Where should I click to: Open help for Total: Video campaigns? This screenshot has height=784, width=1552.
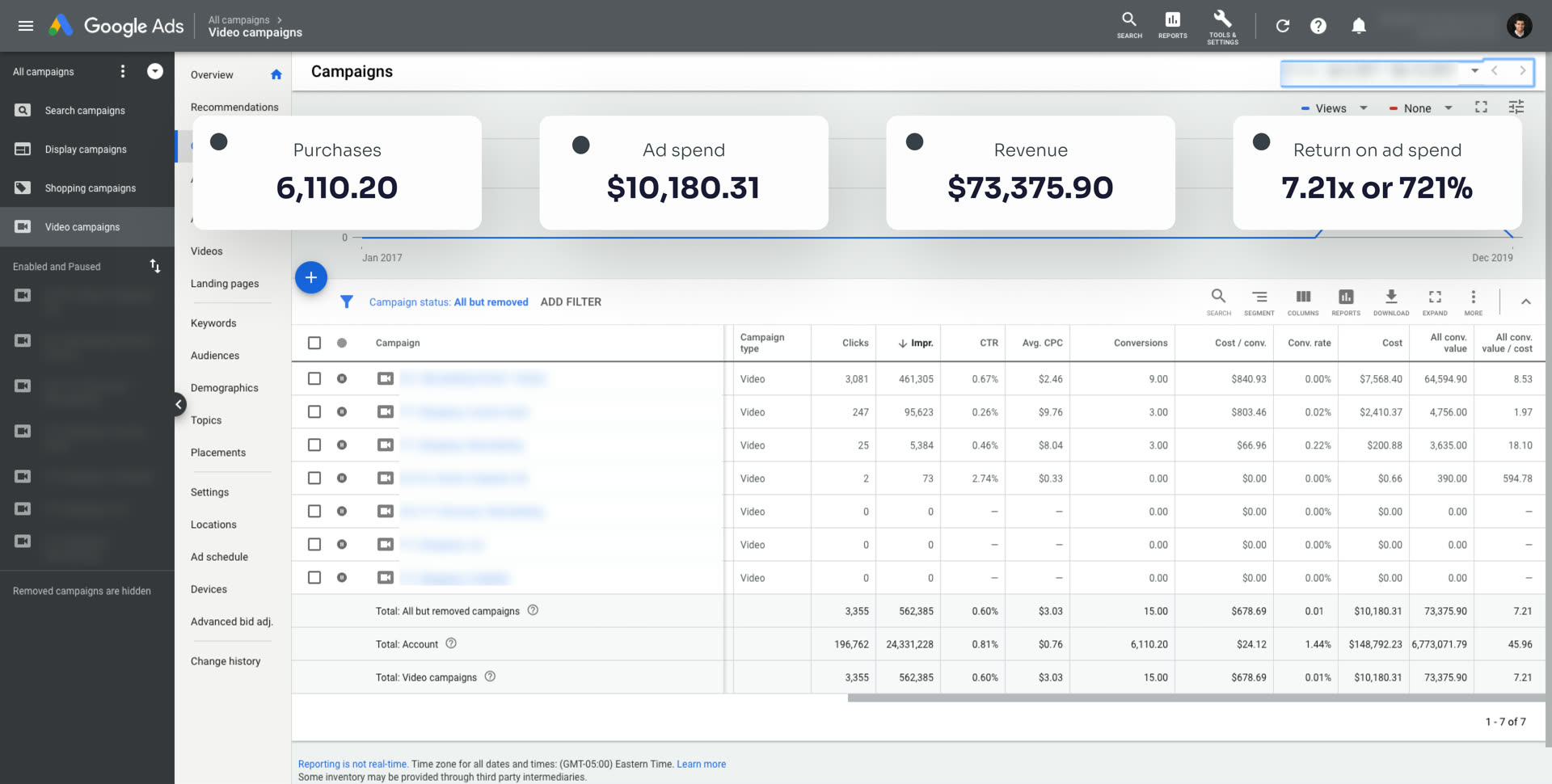[x=490, y=677]
